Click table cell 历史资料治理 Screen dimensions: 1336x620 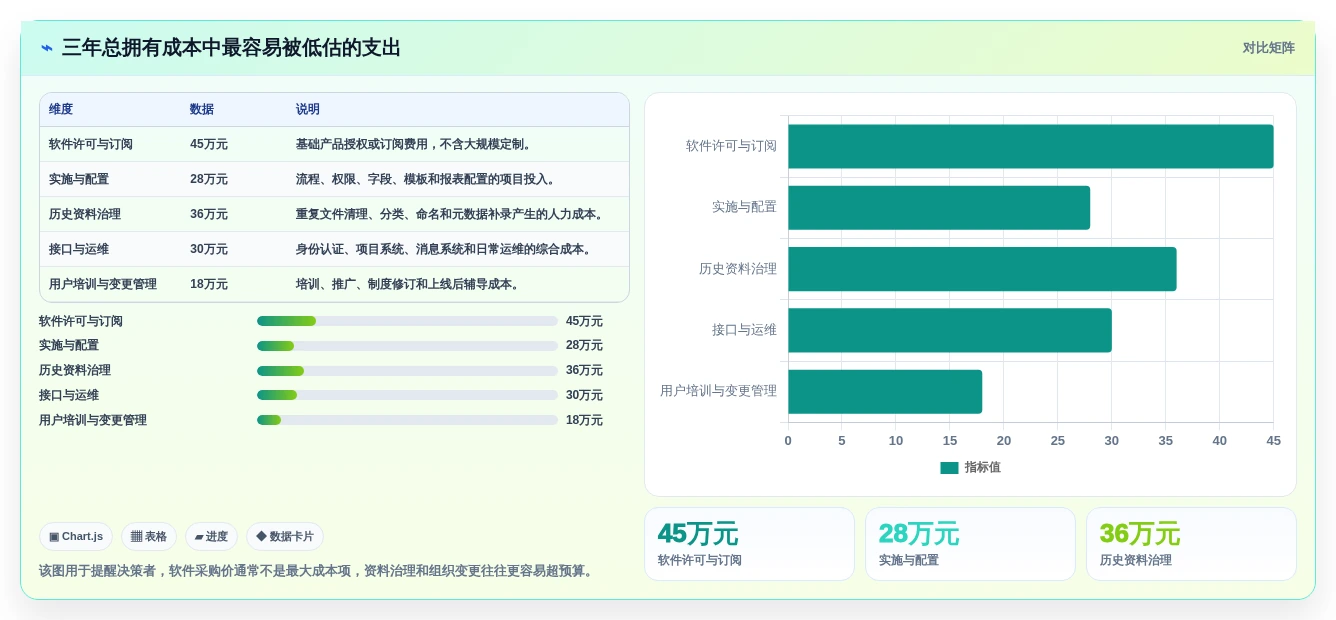[85, 214]
